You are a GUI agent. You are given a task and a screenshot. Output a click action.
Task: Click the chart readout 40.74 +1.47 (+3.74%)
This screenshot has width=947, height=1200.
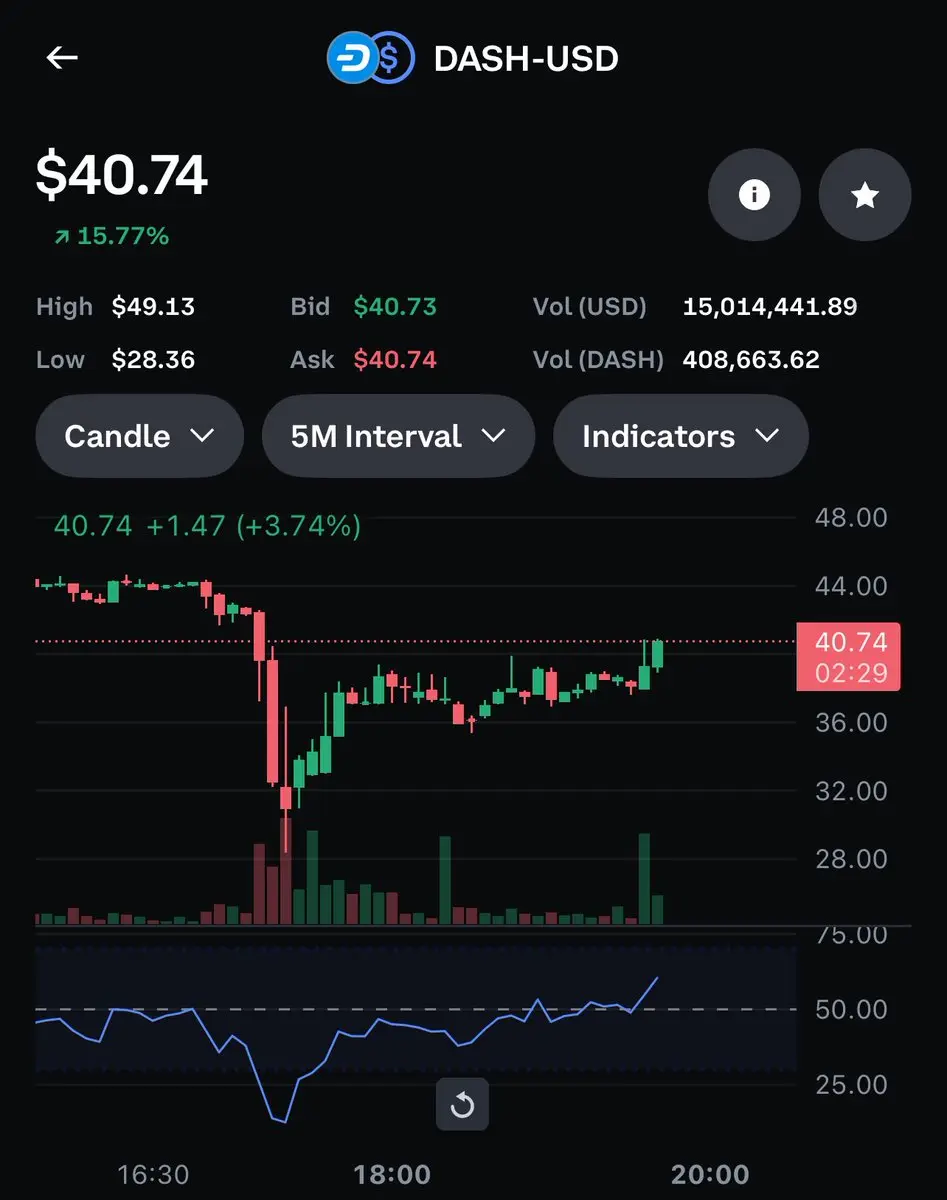(x=207, y=526)
